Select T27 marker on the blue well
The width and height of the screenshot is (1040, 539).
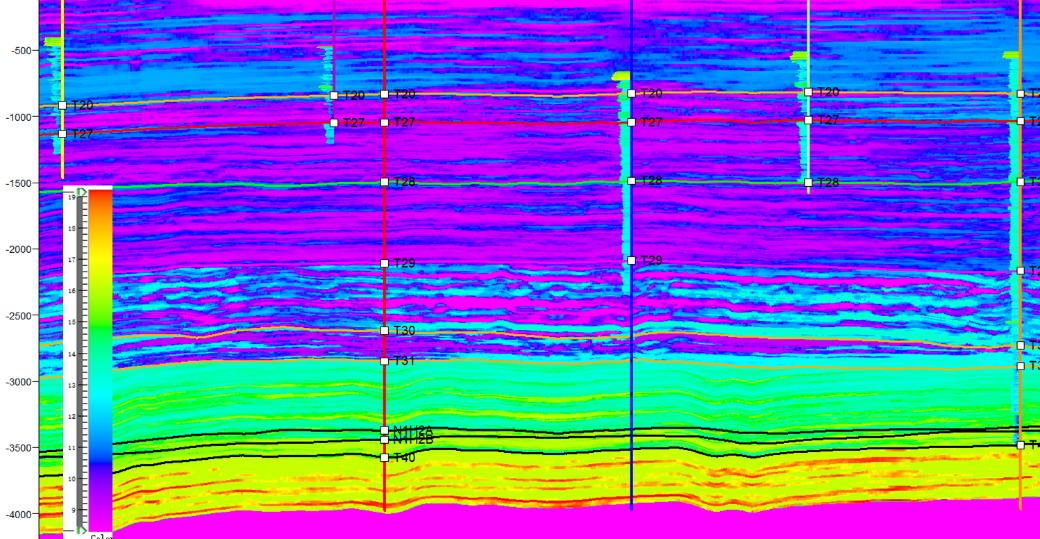(631, 122)
